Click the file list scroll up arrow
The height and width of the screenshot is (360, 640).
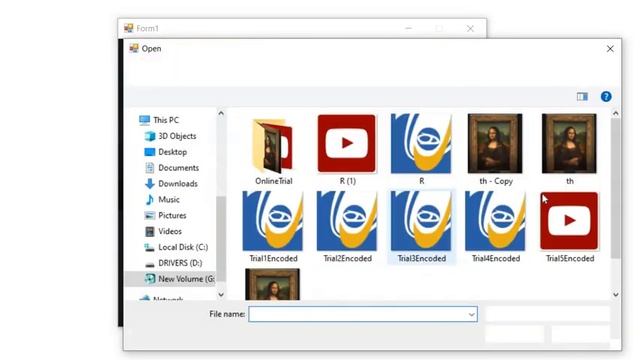pos(616,113)
